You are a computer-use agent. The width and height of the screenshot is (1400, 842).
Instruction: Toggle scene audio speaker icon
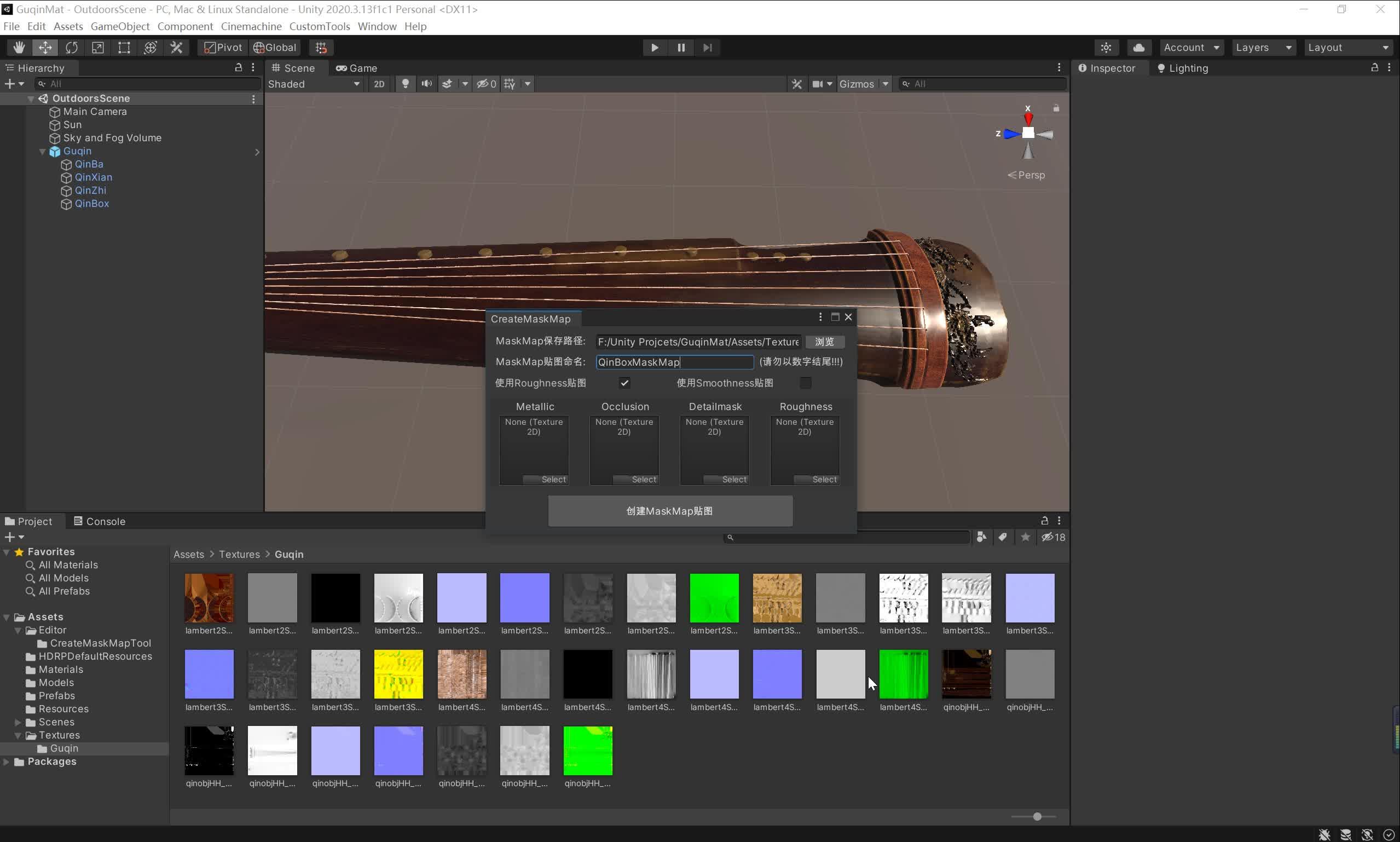click(426, 84)
